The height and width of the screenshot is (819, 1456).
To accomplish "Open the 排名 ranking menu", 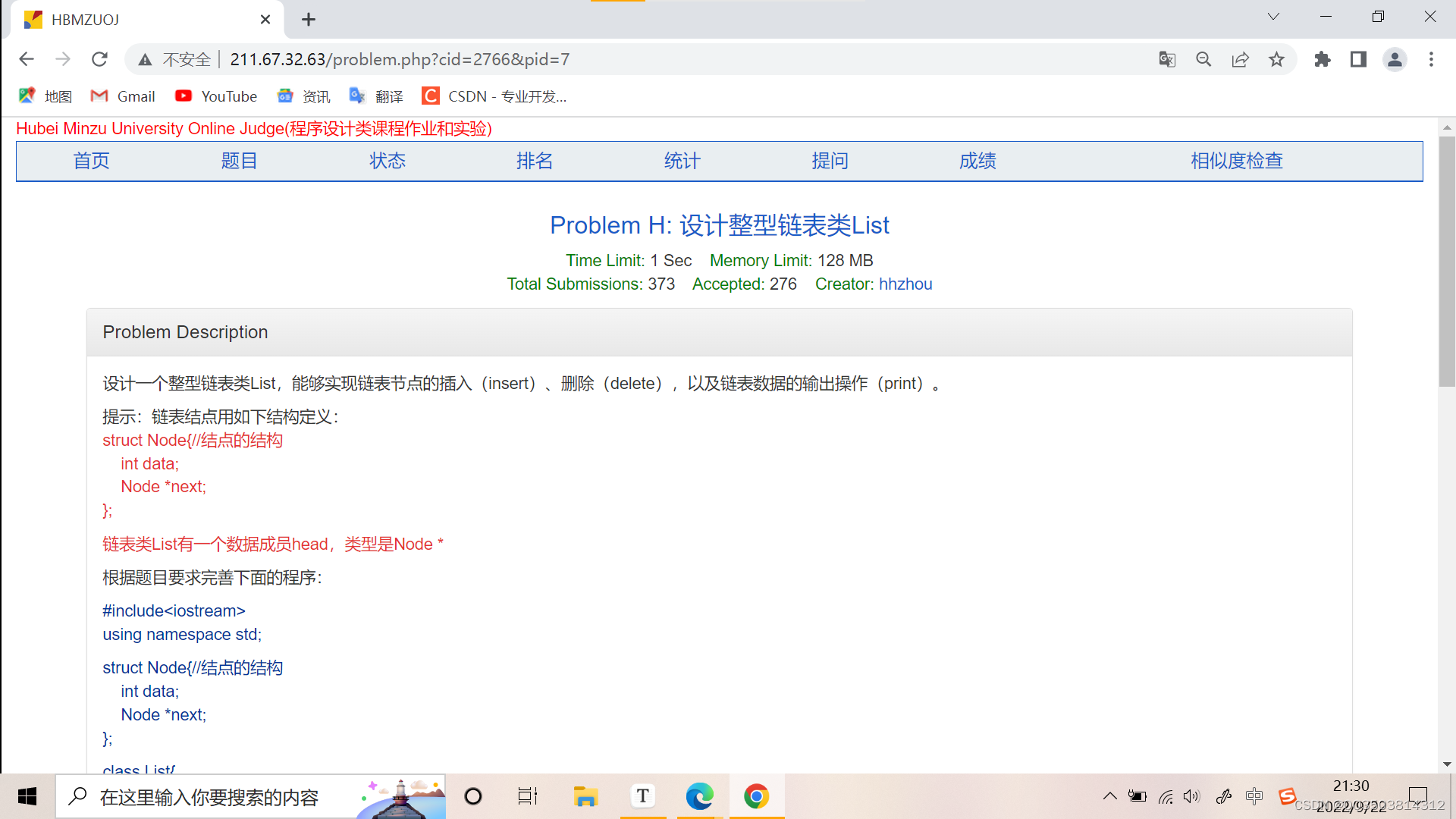I will coord(535,161).
